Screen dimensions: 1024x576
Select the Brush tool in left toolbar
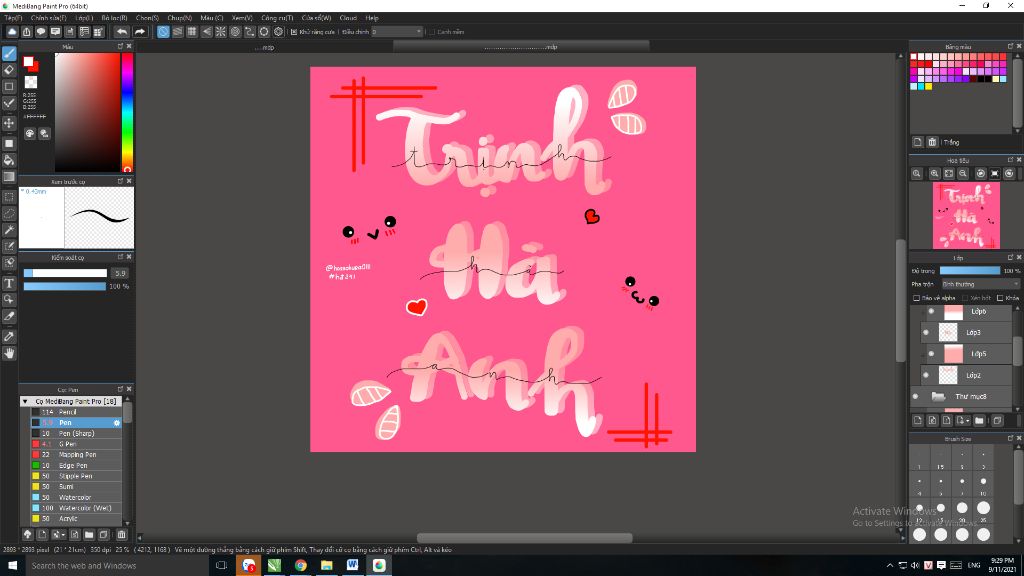click(9, 54)
